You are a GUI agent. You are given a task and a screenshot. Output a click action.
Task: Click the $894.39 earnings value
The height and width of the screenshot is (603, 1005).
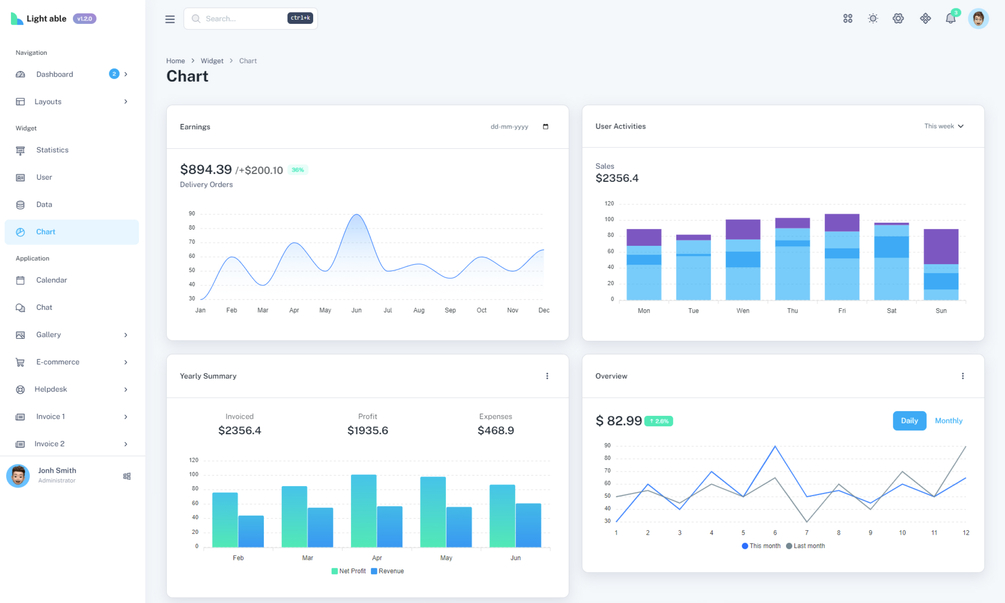click(206, 169)
